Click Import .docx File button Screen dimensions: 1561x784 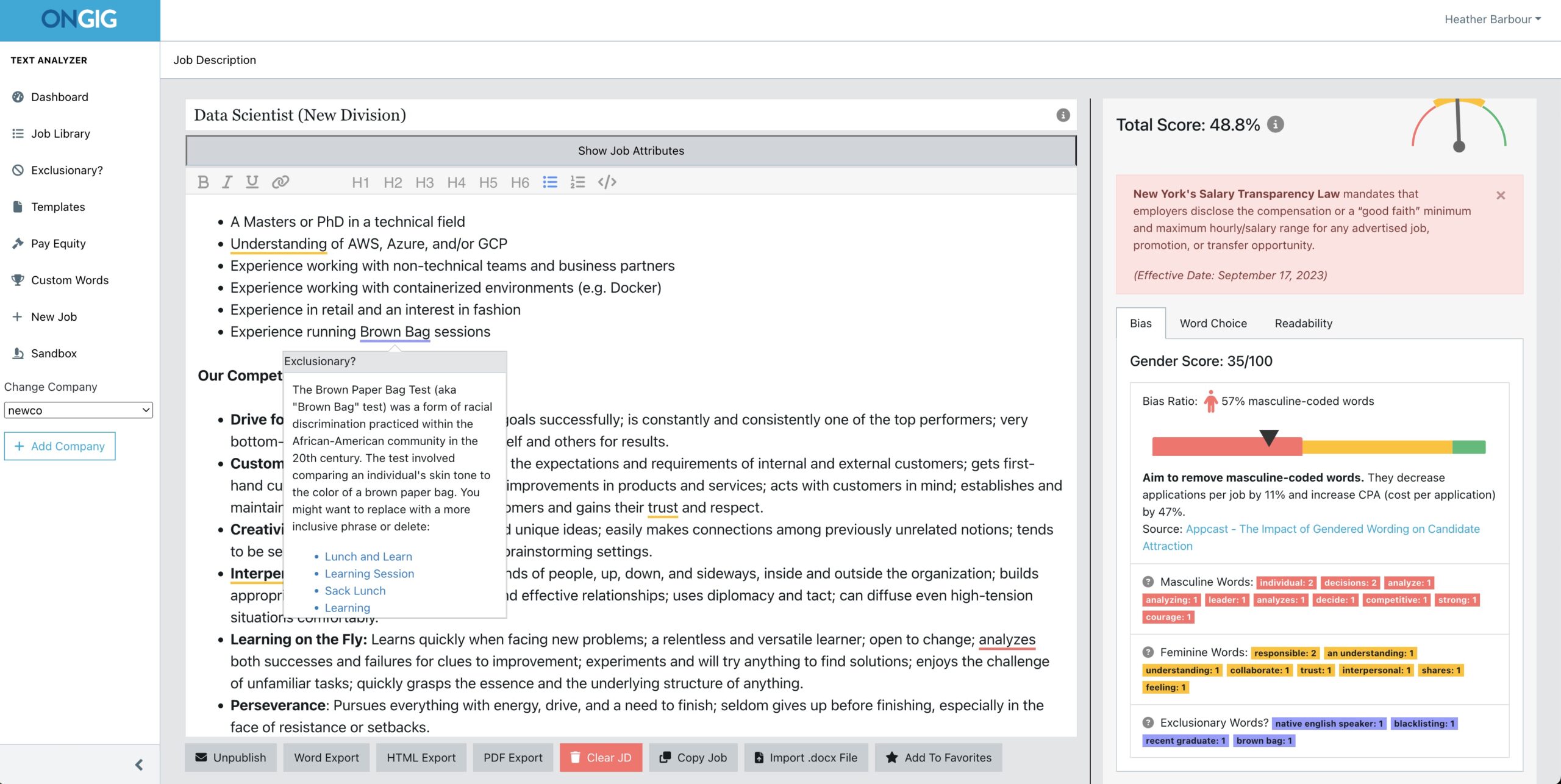(x=806, y=757)
